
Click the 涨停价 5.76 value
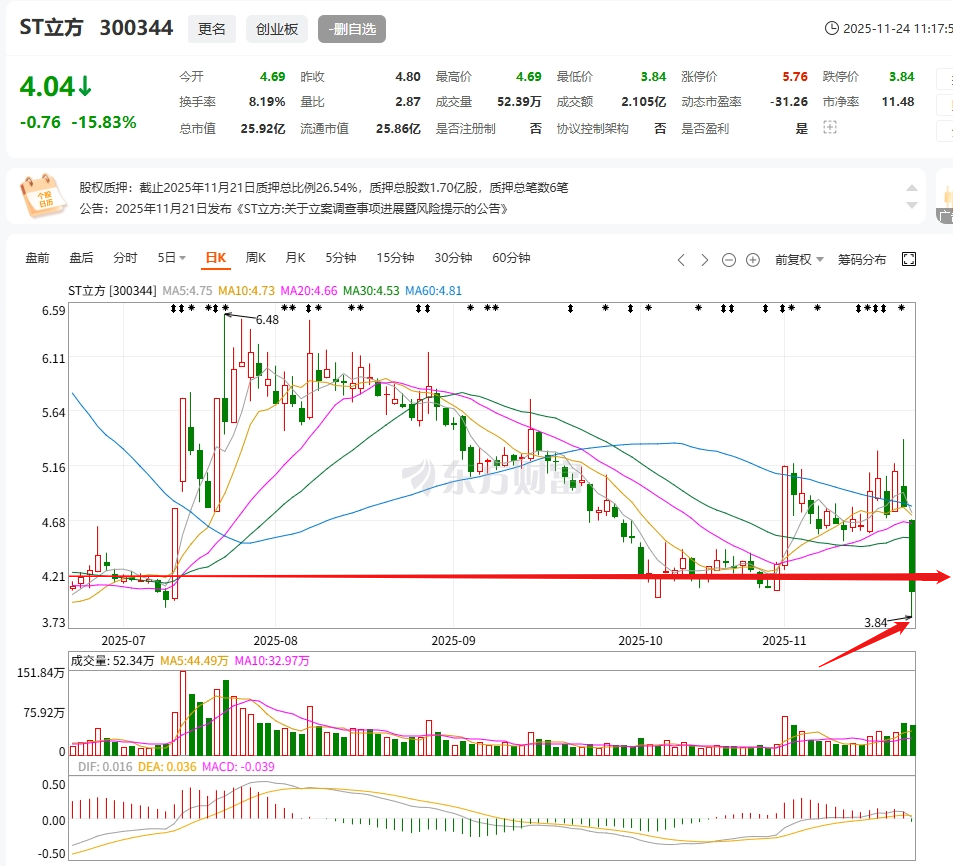pyautogui.click(x=795, y=77)
